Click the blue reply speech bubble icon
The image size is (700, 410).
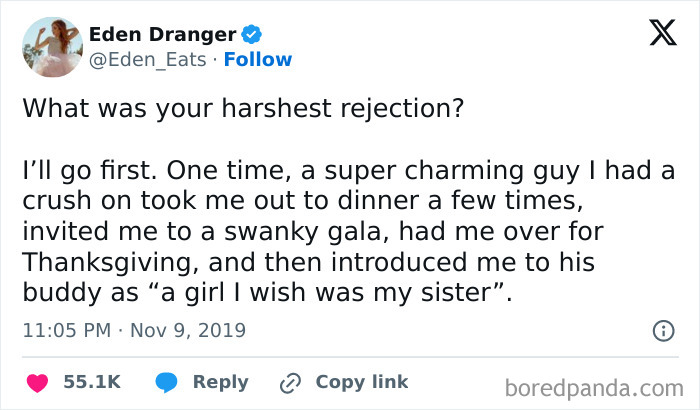coord(167,382)
